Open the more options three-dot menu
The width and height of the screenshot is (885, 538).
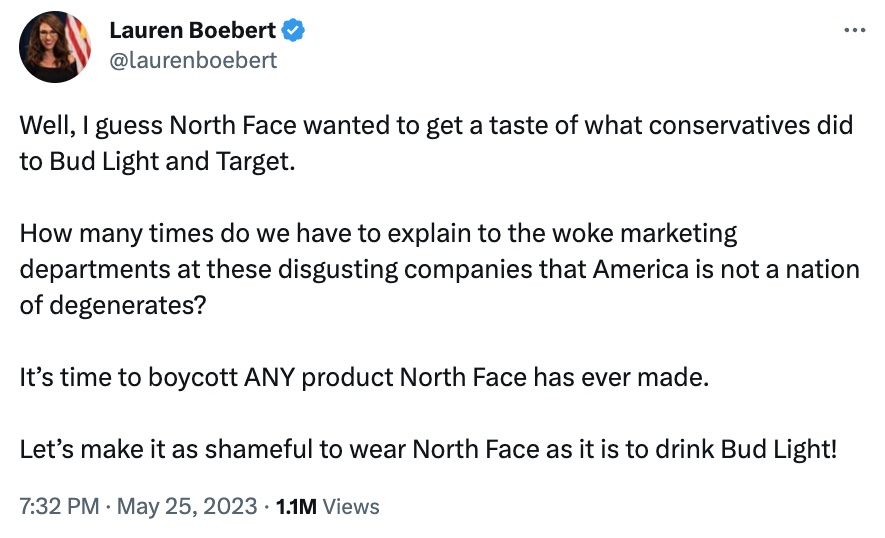(854, 30)
